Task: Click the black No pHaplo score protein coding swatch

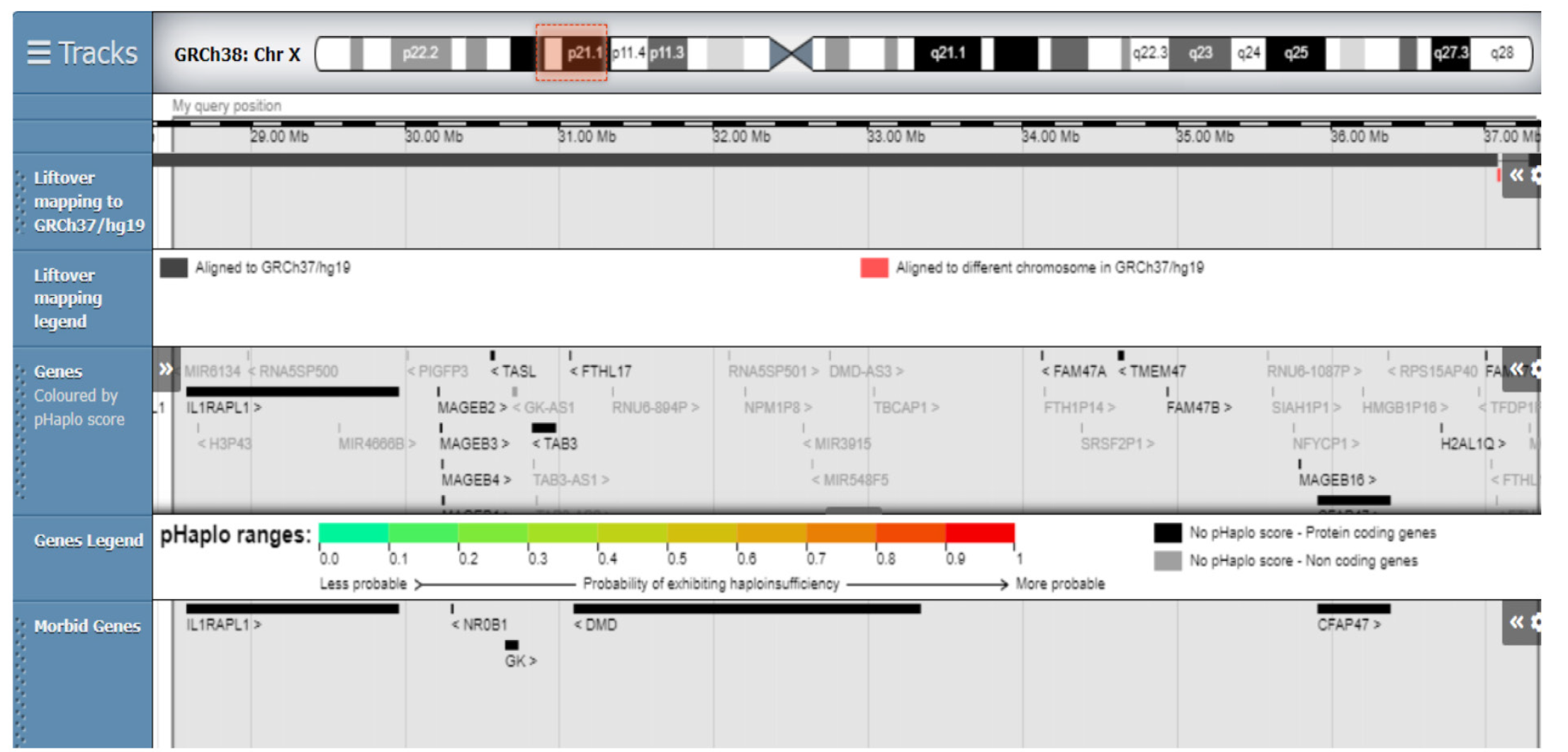Action: coord(1167,532)
